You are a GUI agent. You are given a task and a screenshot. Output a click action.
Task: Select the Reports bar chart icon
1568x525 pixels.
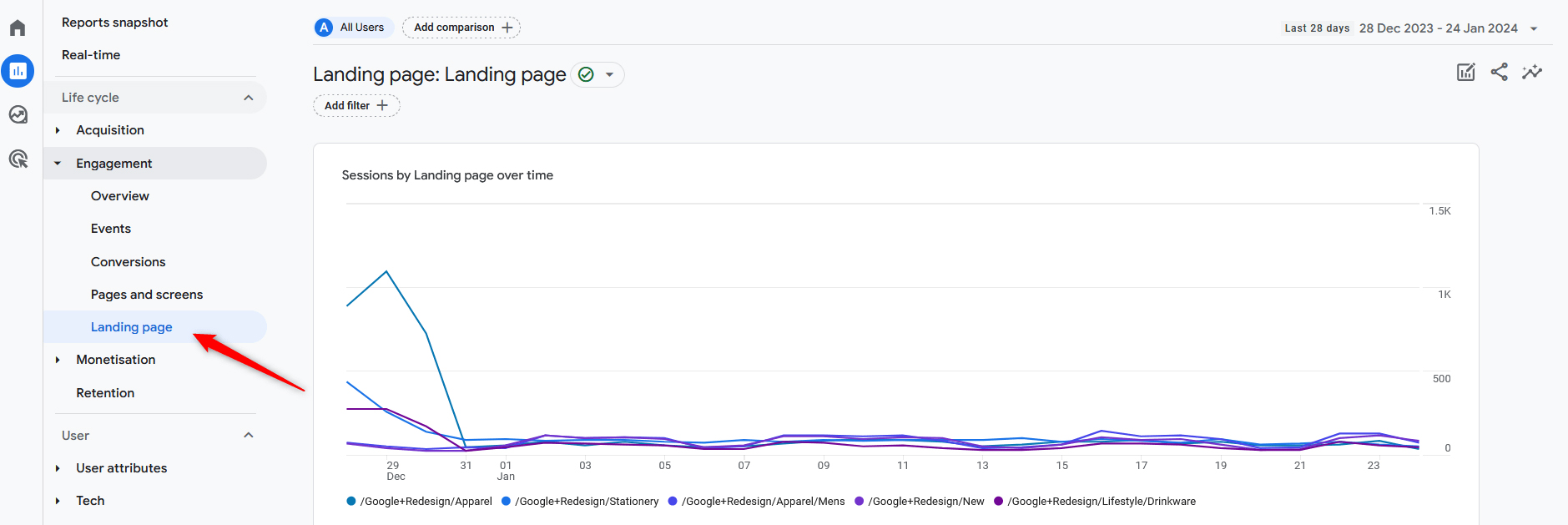(x=18, y=71)
